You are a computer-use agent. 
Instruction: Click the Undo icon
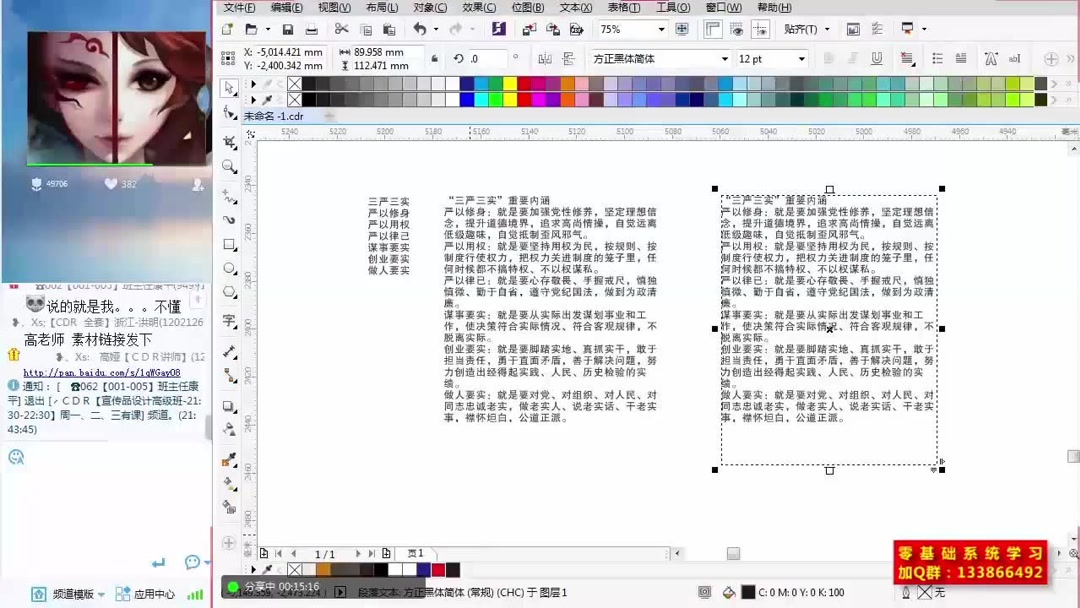pyautogui.click(x=421, y=29)
